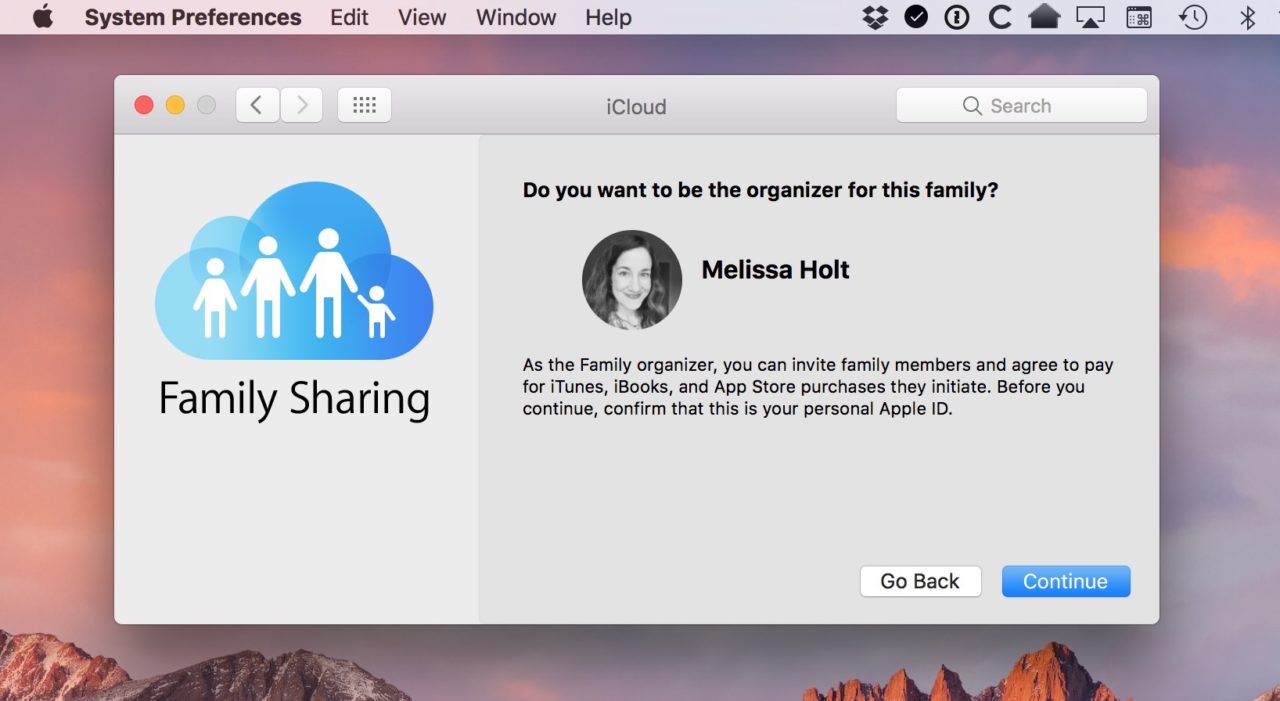This screenshot has height=701, width=1280.
Task: Go forward with the right chevron button
Action: 301,105
